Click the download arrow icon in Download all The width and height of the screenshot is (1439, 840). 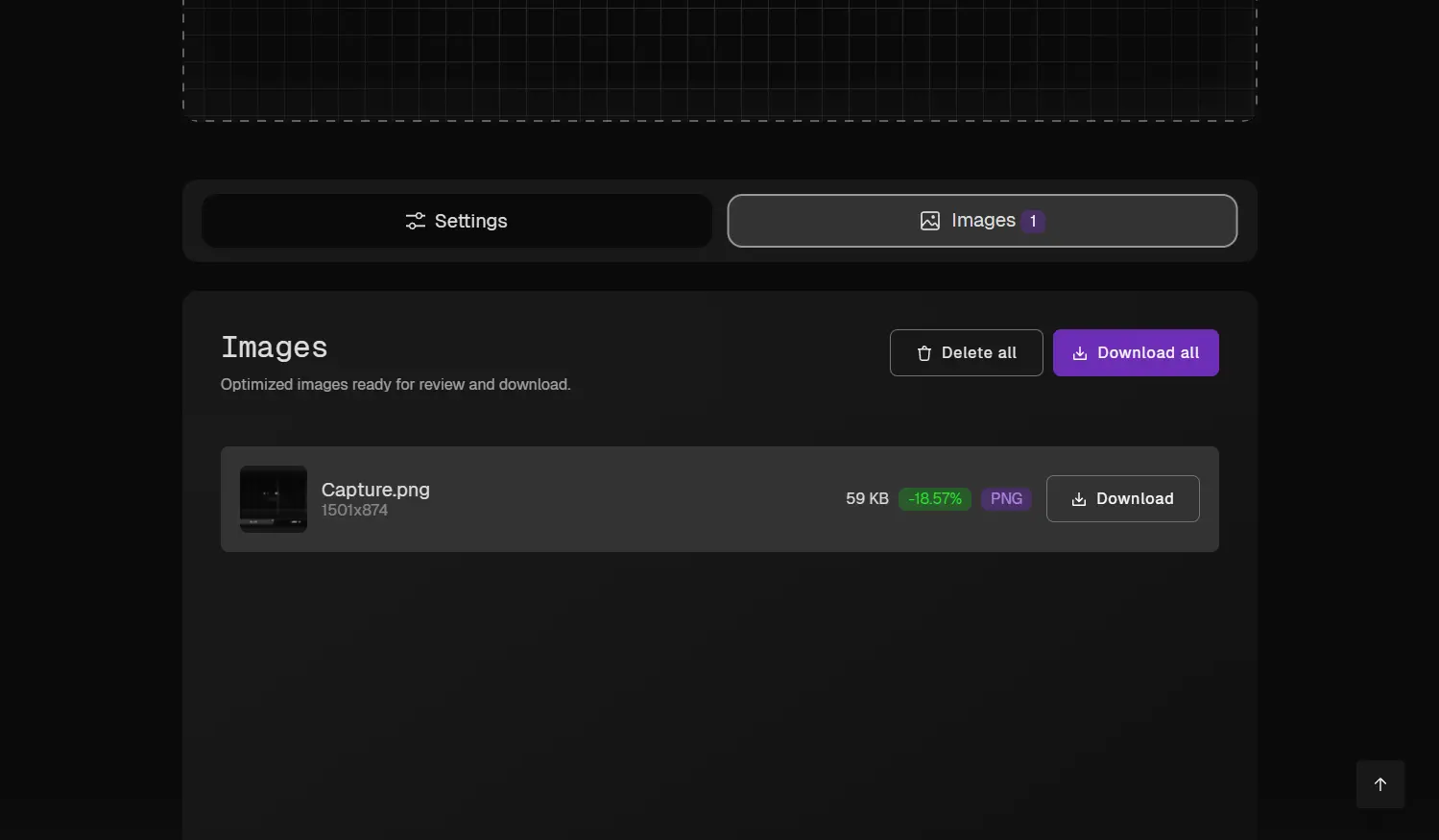(1079, 353)
